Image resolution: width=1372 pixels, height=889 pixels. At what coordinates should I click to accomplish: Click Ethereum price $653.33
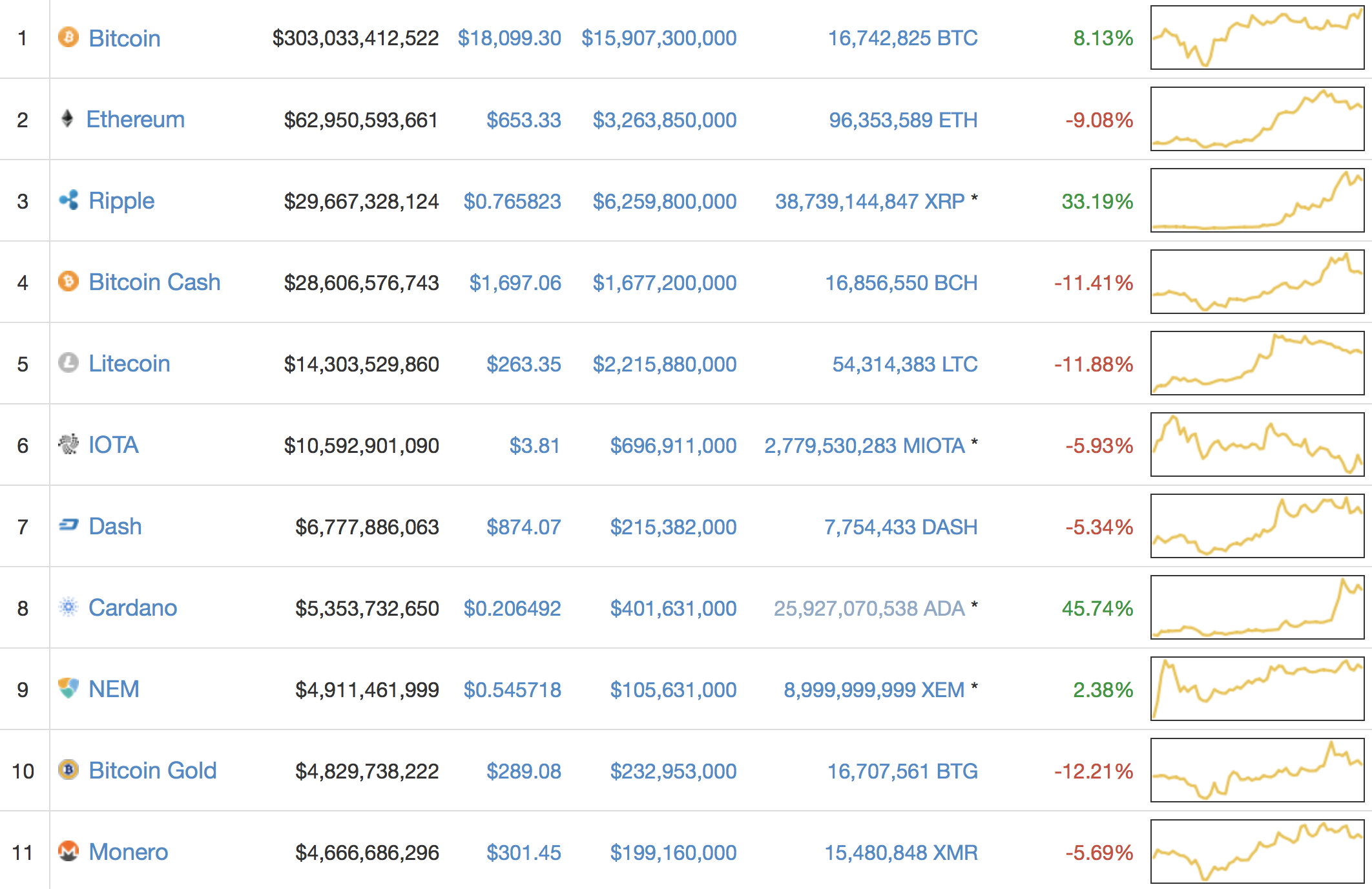524,120
